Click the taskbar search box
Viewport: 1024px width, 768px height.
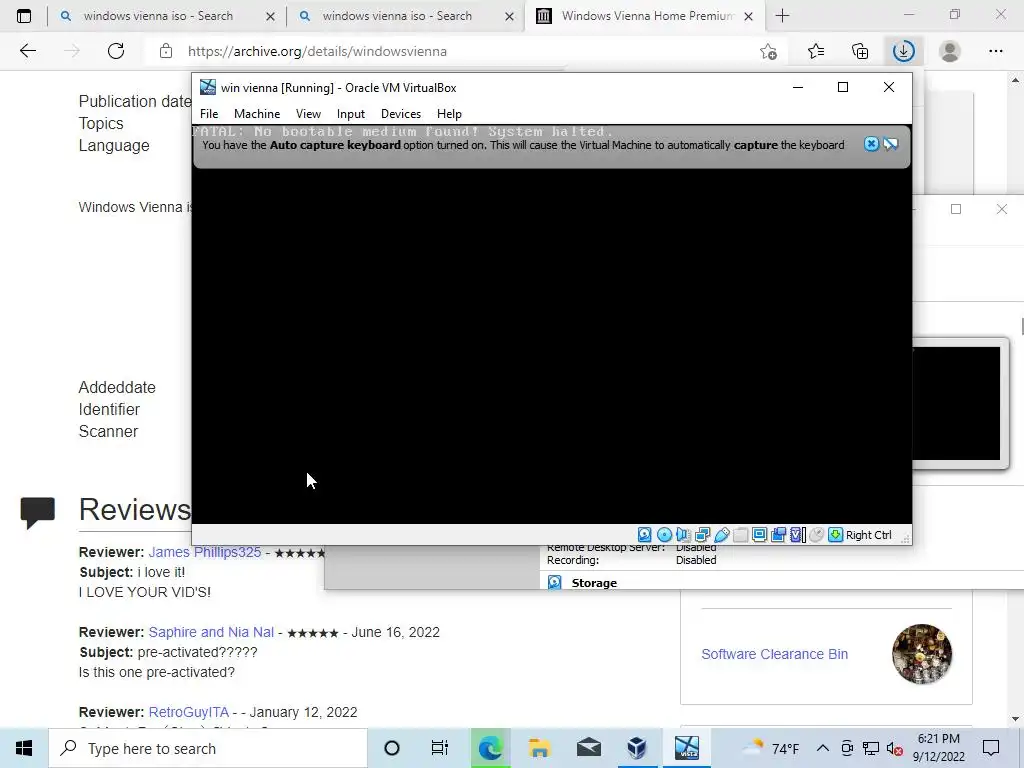click(208, 748)
